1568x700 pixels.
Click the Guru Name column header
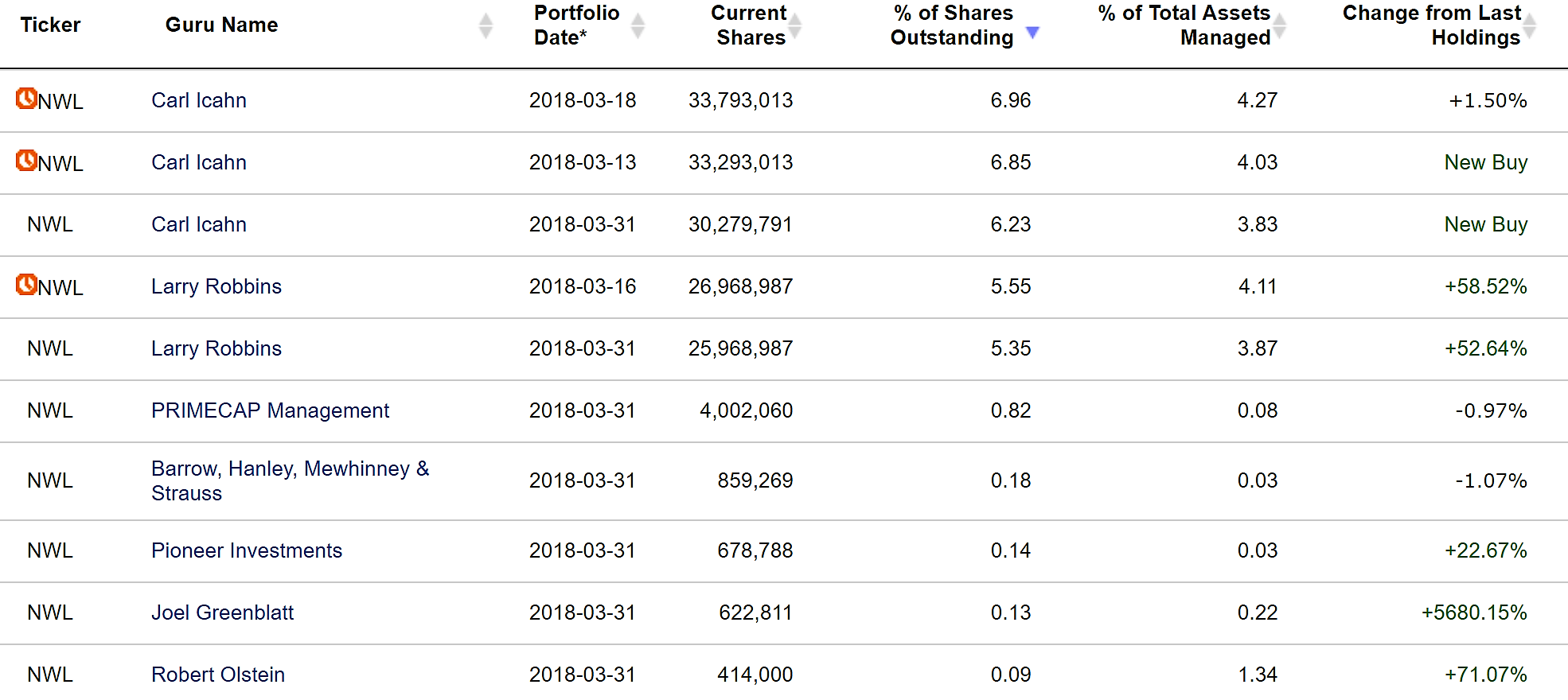221,25
